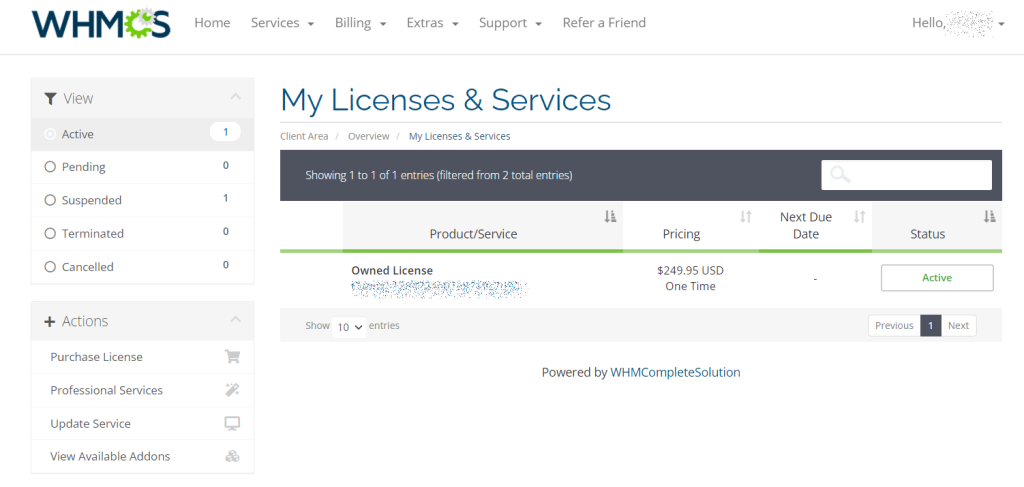
Task: Open the Services dropdown menu
Action: pos(282,23)
